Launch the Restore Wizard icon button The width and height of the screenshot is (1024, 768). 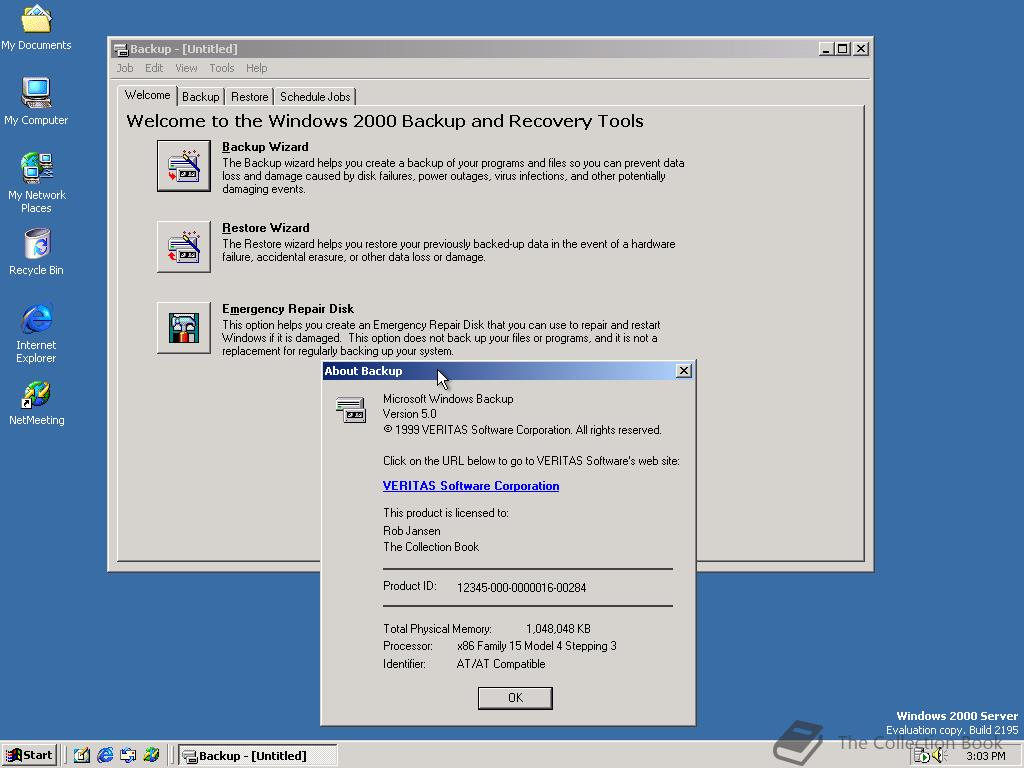click(184, 247)
